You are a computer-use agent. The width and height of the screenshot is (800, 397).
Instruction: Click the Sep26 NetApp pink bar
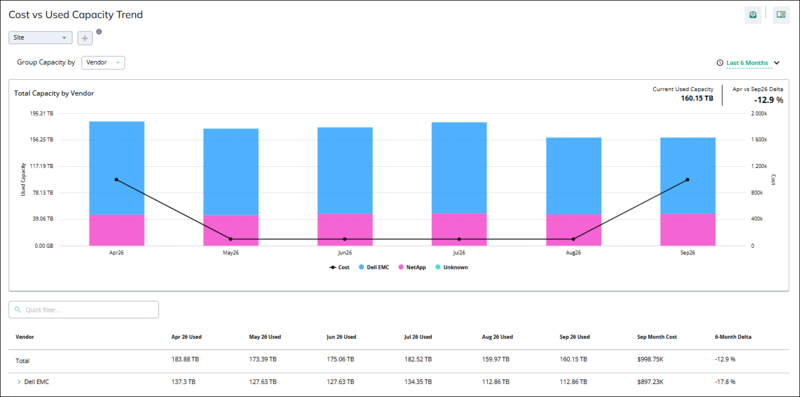coord(688,230)
